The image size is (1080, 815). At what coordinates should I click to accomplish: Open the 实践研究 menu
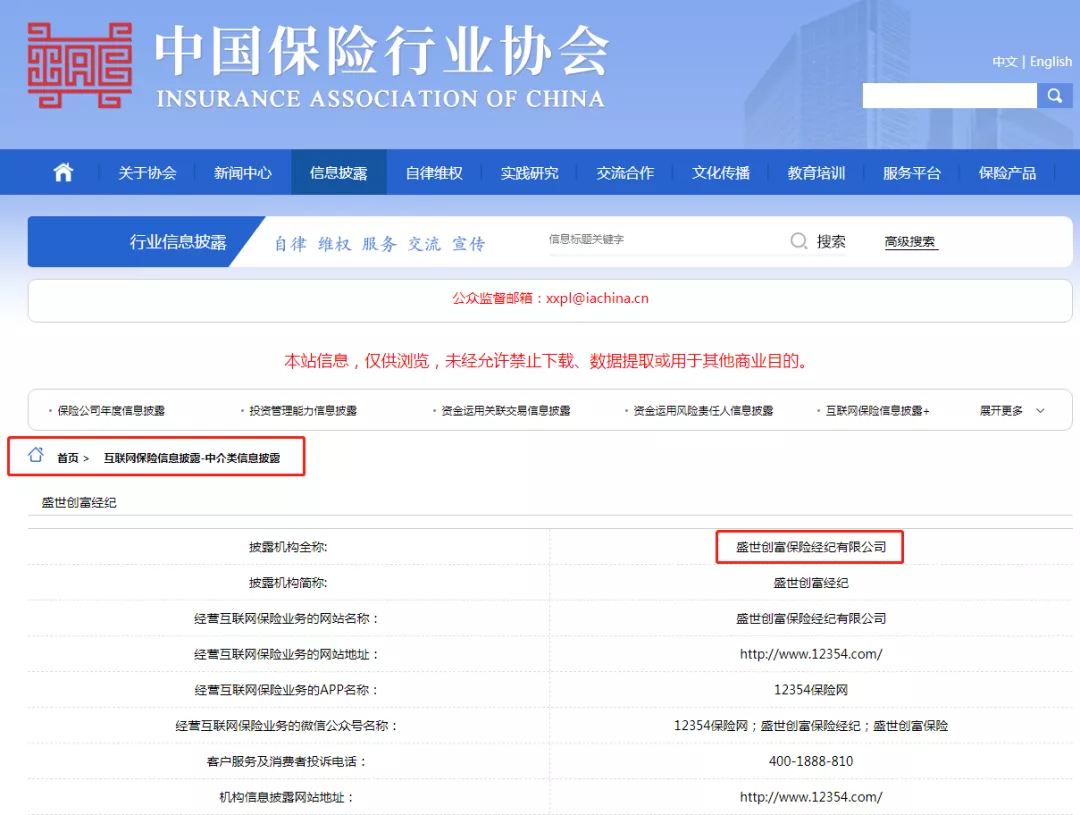(x=530, y=173)
